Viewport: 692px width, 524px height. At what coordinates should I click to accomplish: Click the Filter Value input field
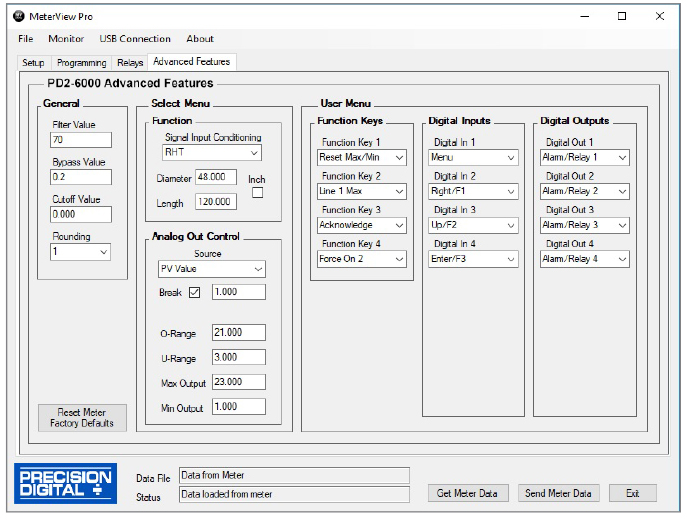point(81,140)
